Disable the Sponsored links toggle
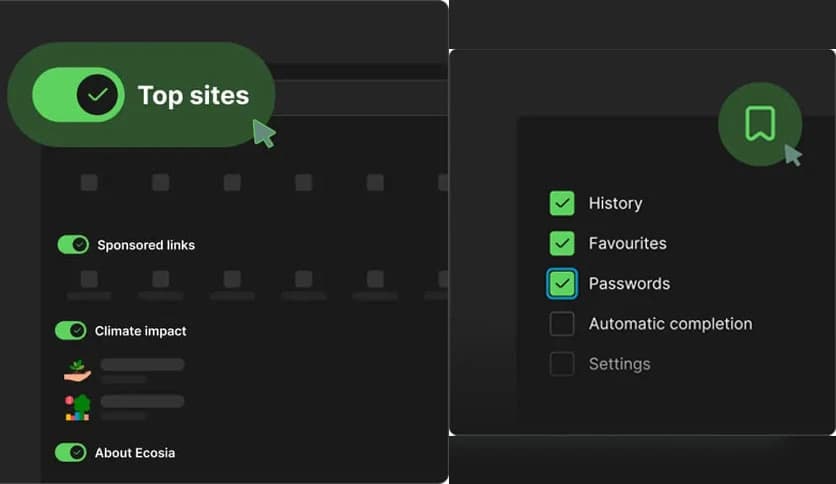 tap(73, 245)
